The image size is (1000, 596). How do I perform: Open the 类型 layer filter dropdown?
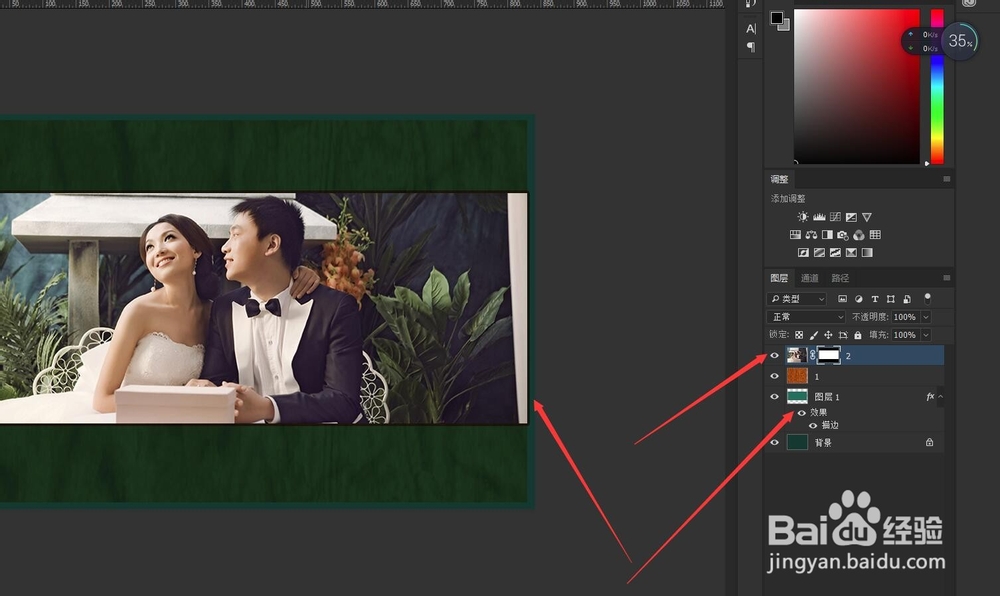point(797,299)
